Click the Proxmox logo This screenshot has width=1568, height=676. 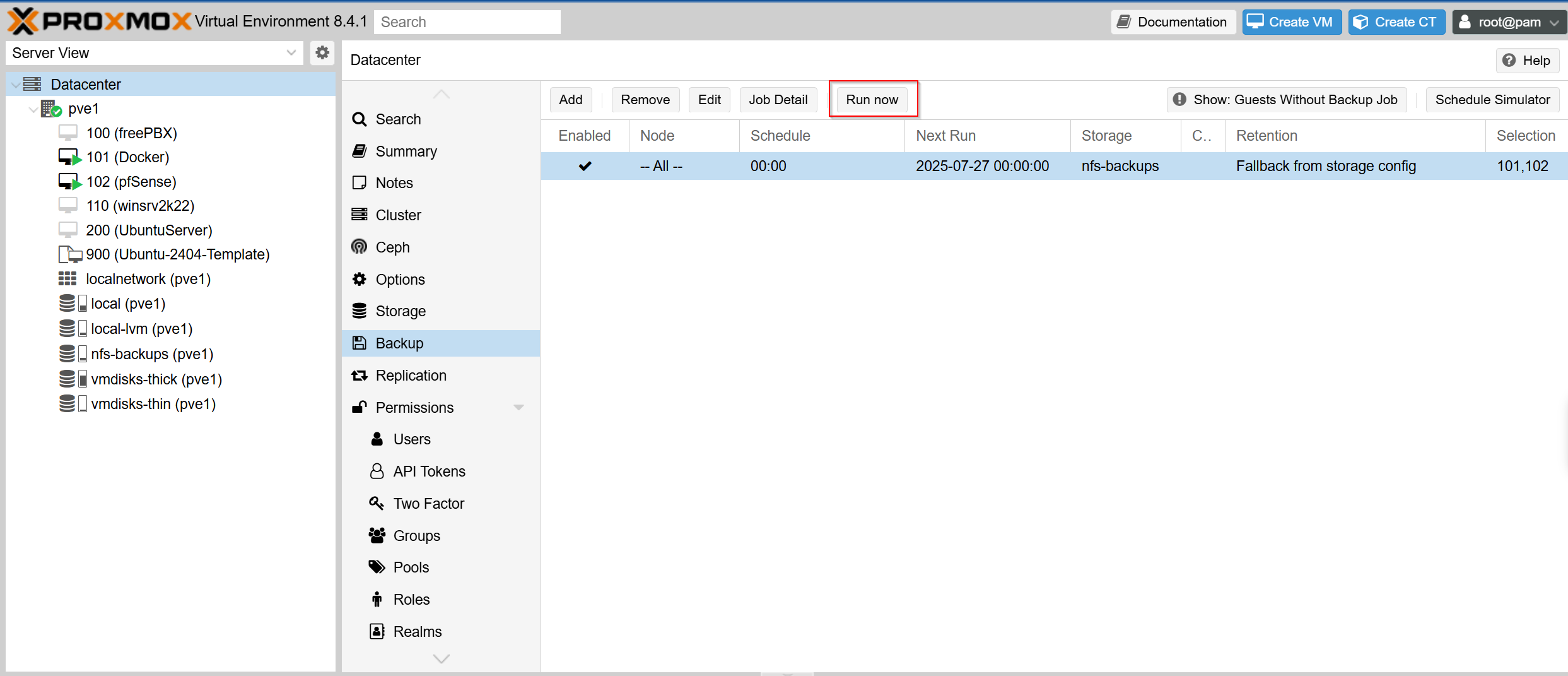tap(98, 21)
